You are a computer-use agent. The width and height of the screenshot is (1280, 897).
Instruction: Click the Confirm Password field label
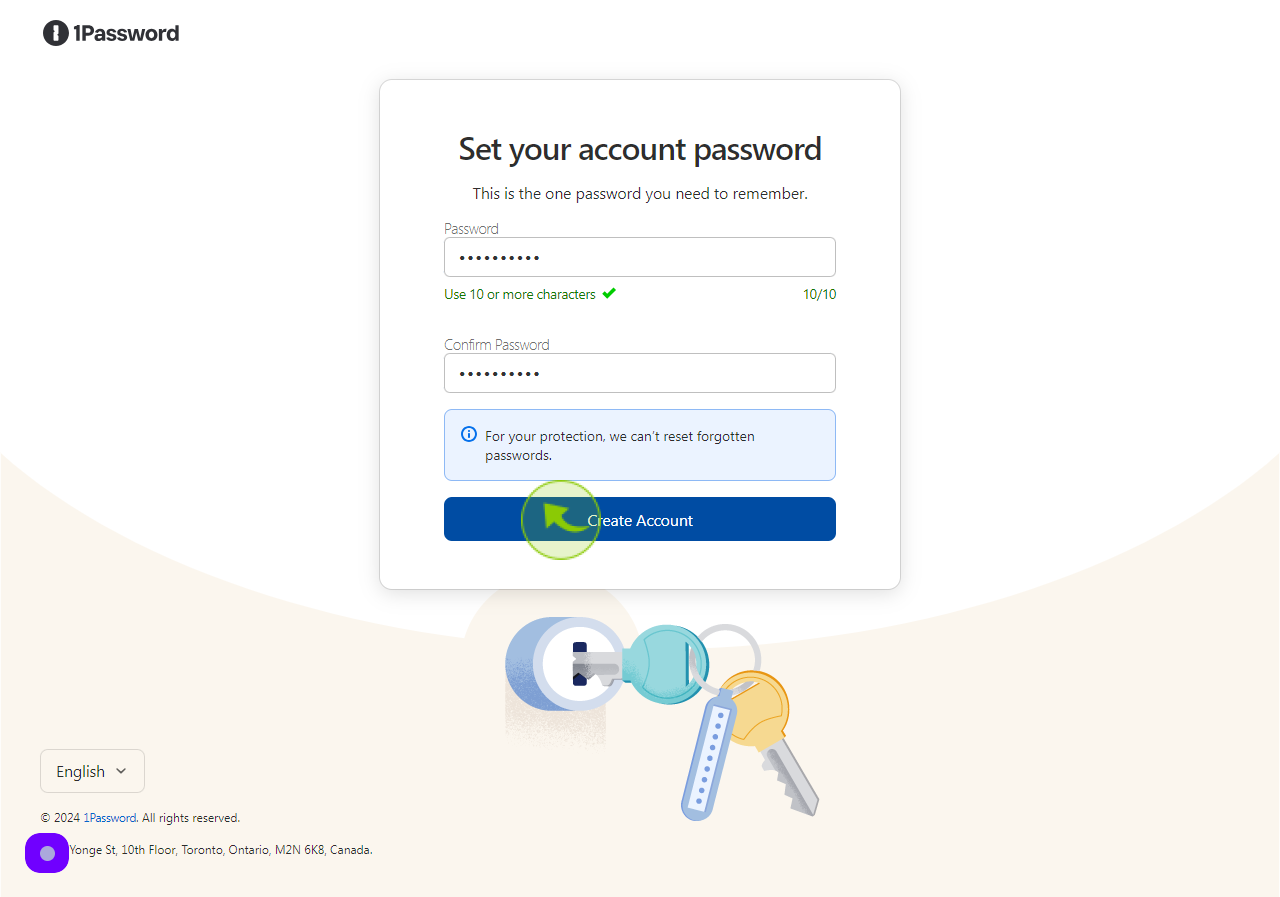(x=497, y=344)
